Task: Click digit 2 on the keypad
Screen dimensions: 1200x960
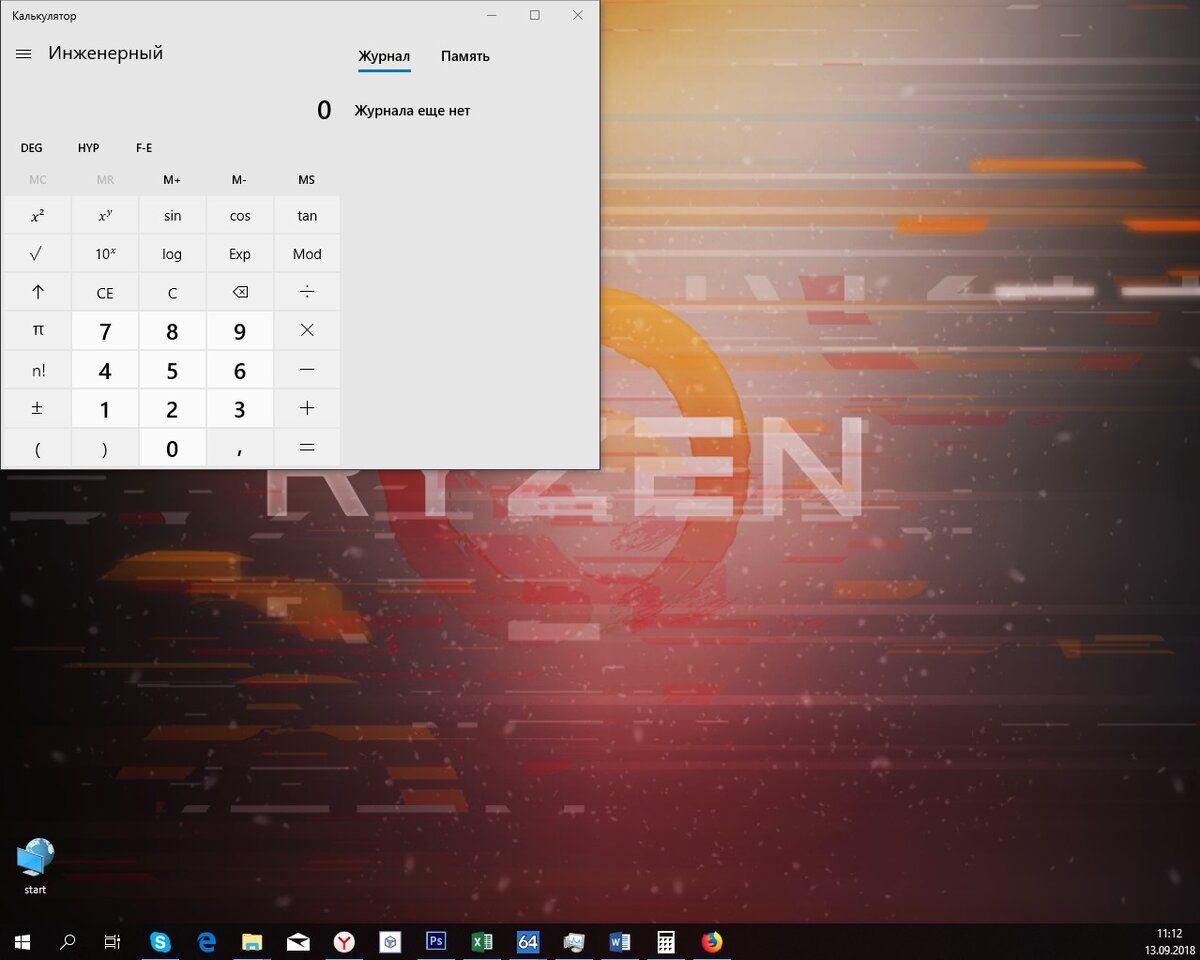Action: click(172, 408)
